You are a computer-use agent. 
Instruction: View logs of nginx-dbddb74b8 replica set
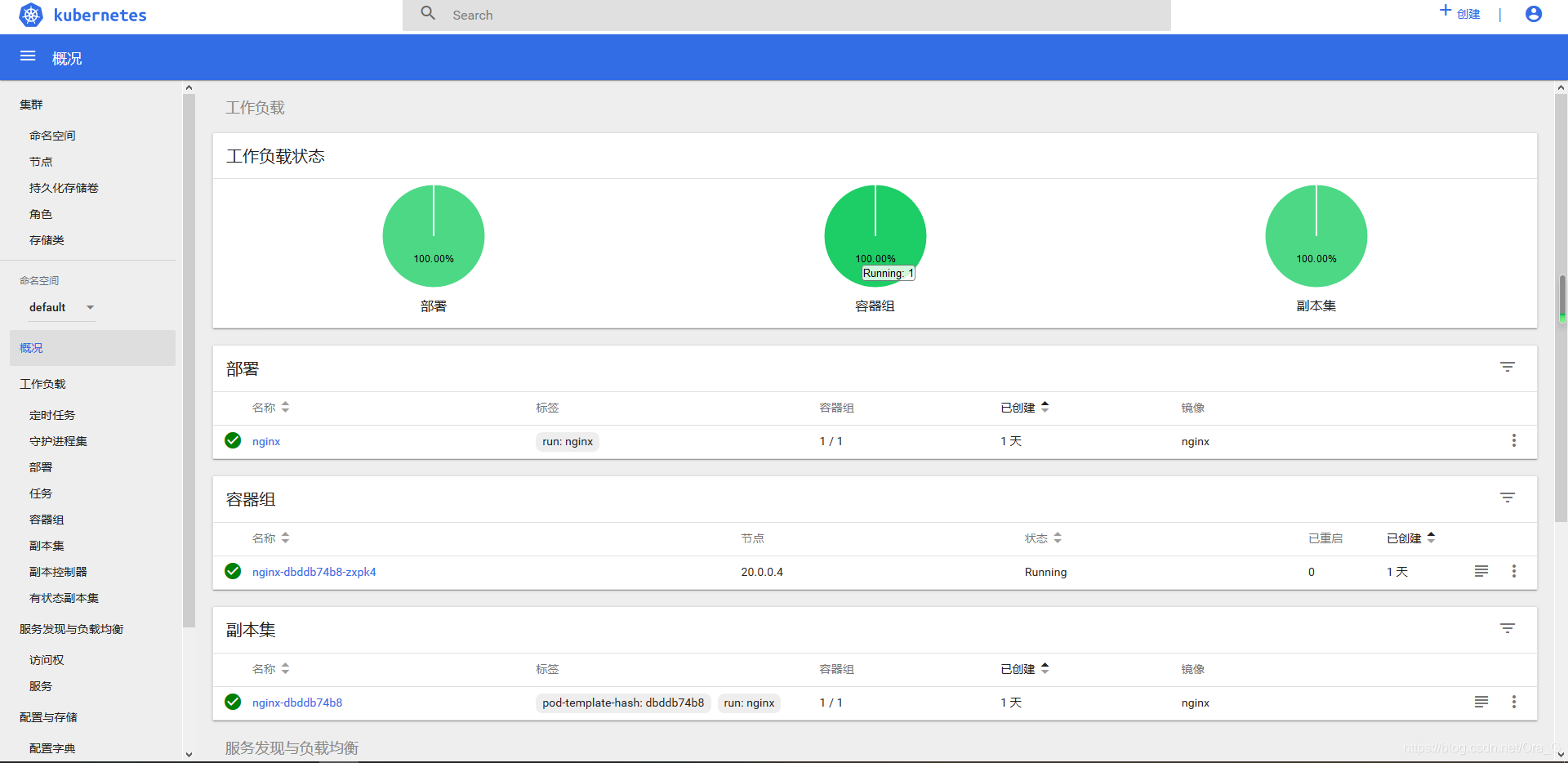tap(1481, 702)
